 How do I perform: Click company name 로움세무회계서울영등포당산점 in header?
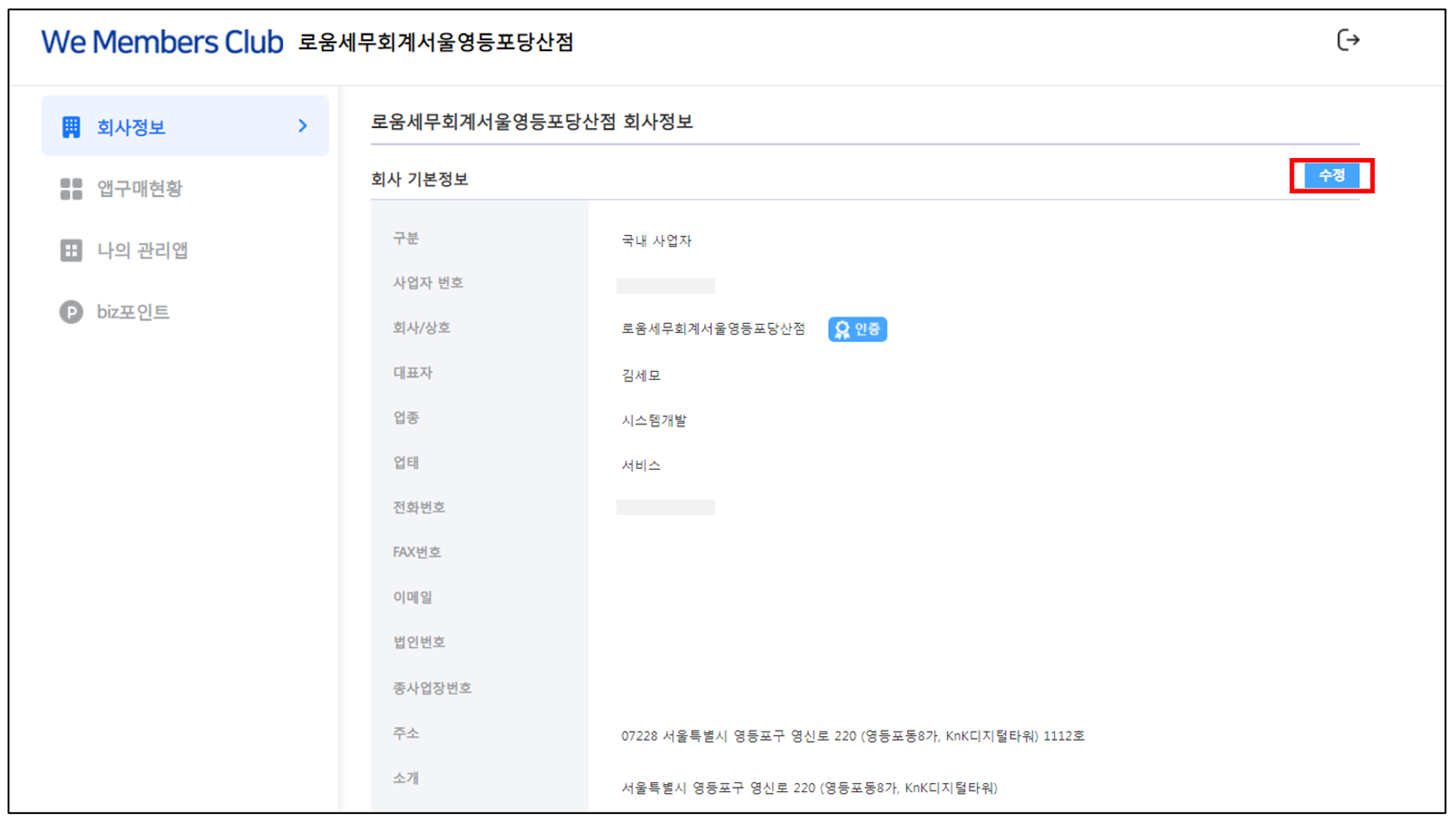point(436,42)
